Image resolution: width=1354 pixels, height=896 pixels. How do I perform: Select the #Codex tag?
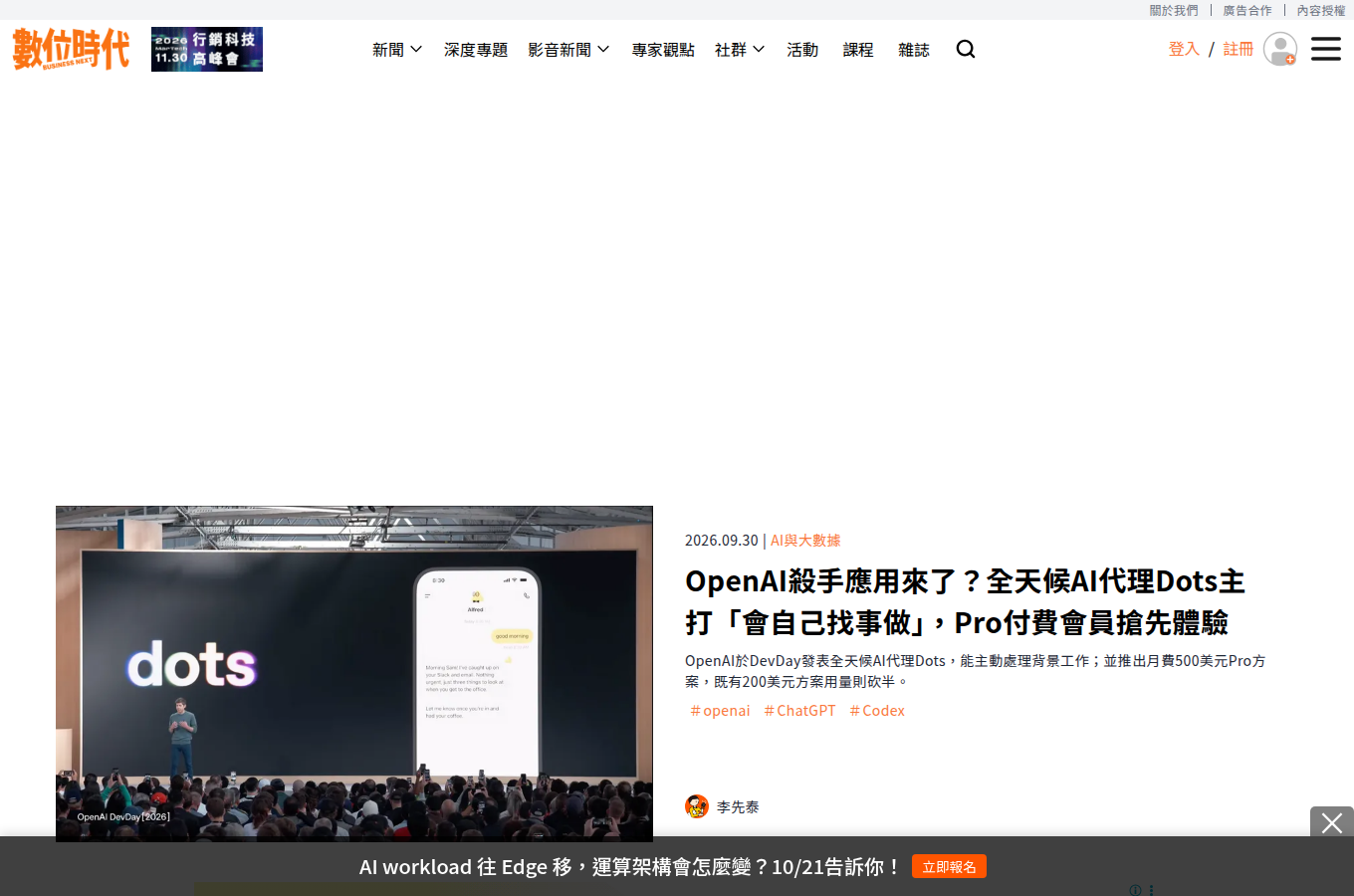[877, 711]
